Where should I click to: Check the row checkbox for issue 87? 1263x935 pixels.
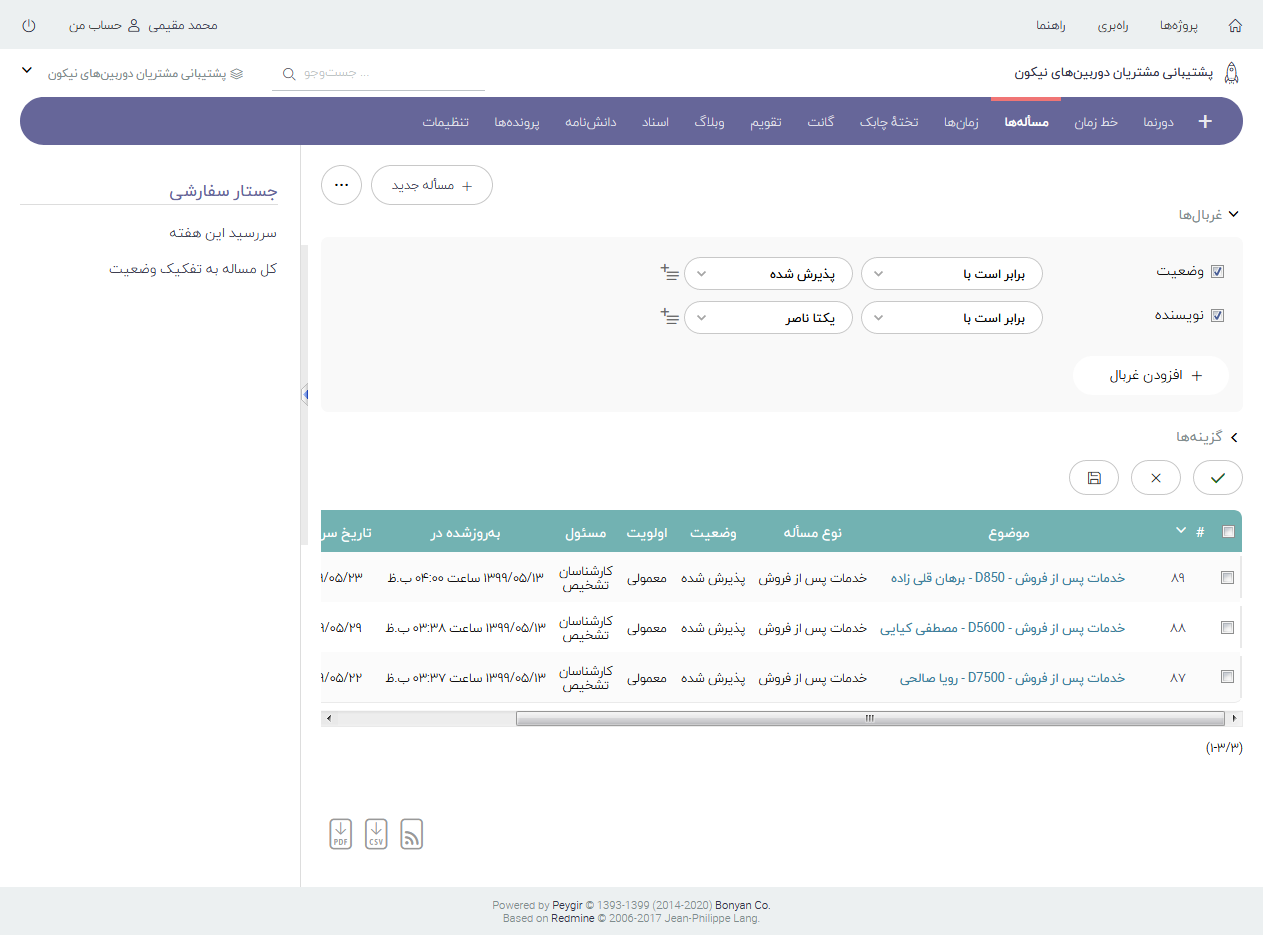[x=1227, y=677]
